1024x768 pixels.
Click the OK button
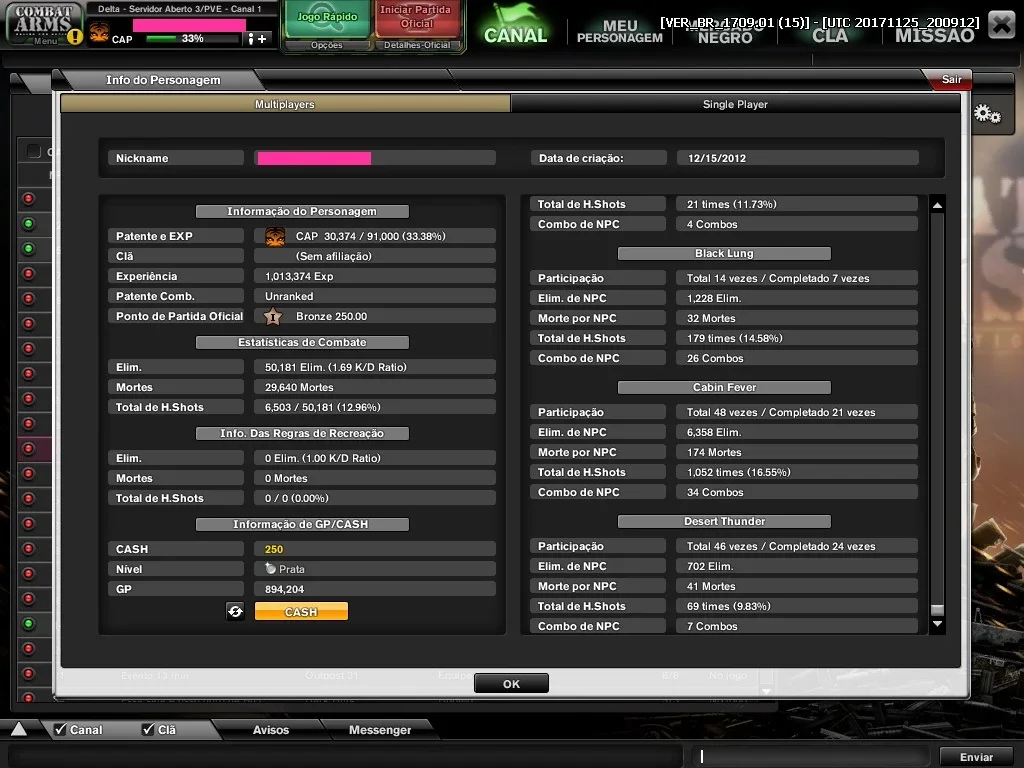click(511, 684)
